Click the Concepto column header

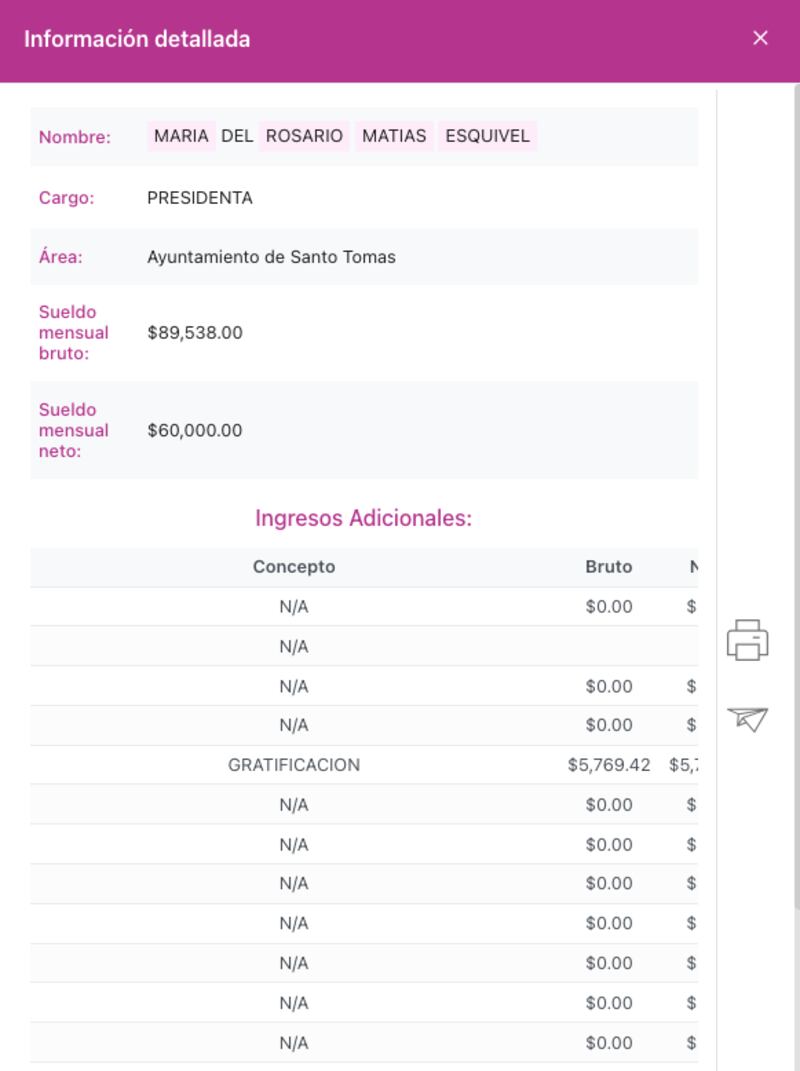click(294, 567)
